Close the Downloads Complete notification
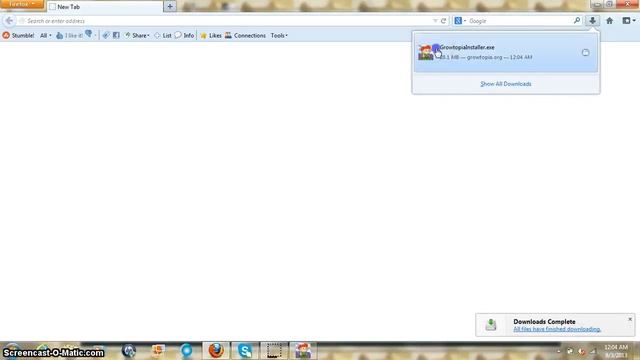The image size is (640, 360). [x=630, y=319]
